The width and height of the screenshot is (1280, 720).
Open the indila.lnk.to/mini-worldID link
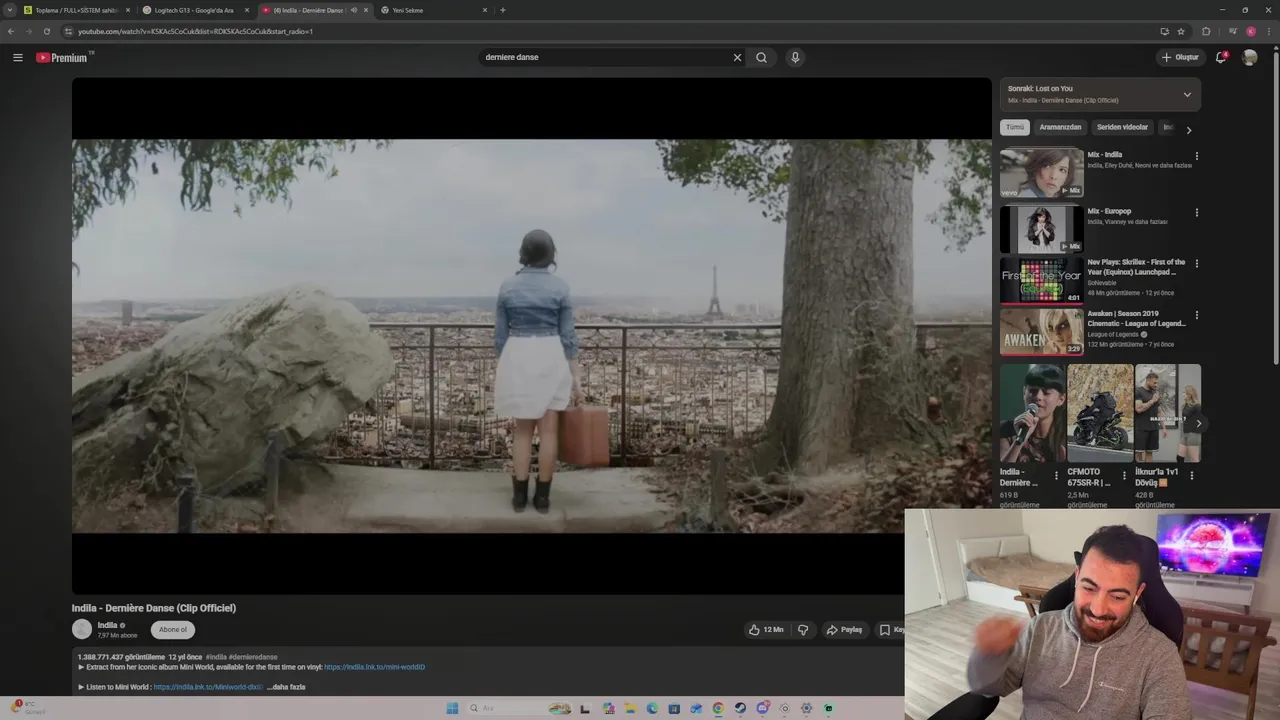click(x=374, y=667)
